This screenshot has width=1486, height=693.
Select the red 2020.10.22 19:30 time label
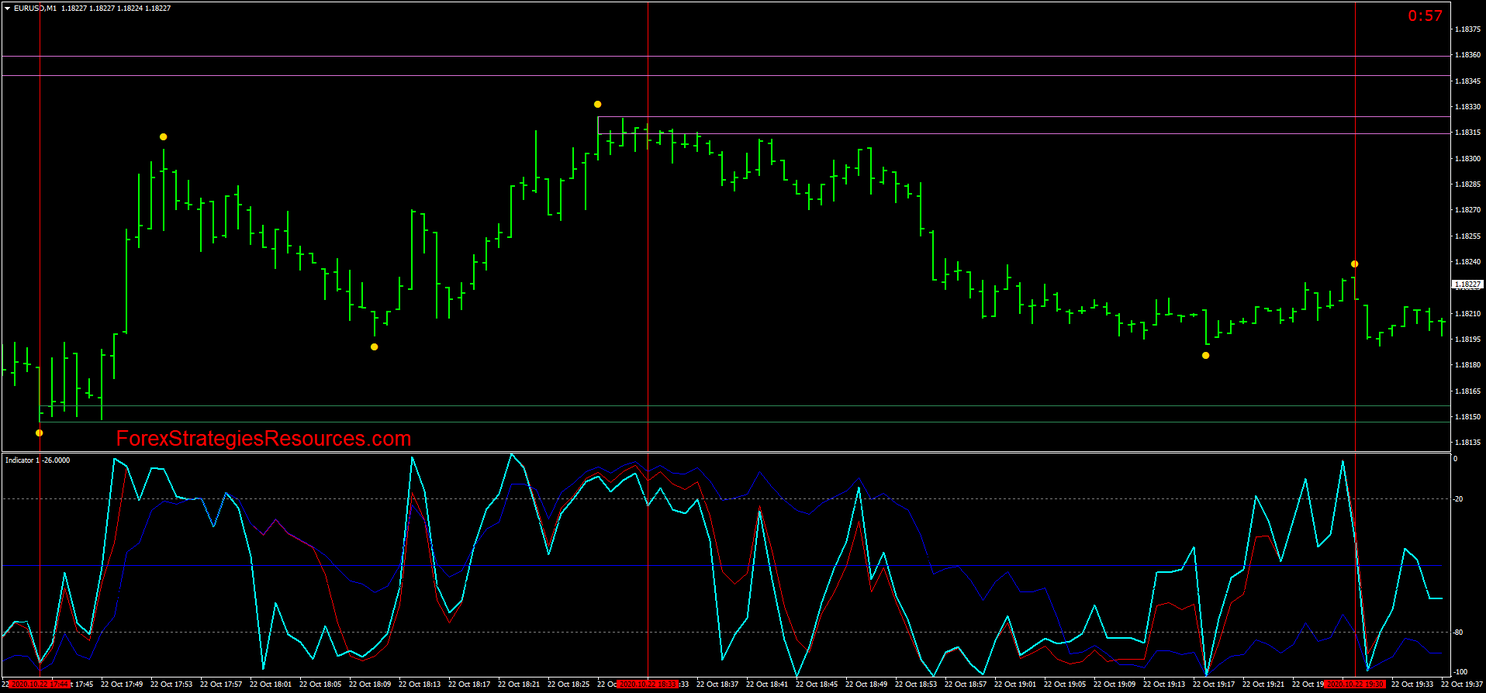coord(1355,685)
